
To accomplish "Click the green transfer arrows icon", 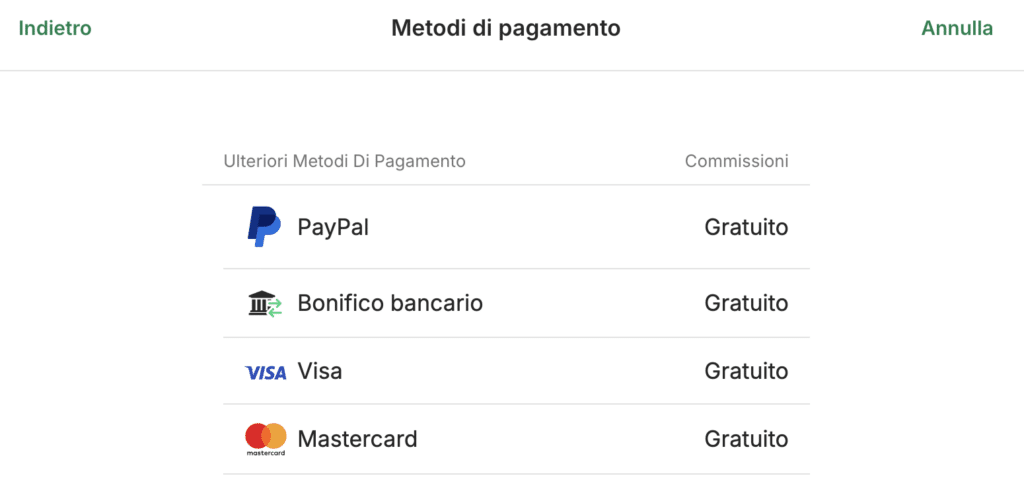I will coord(275,308).
